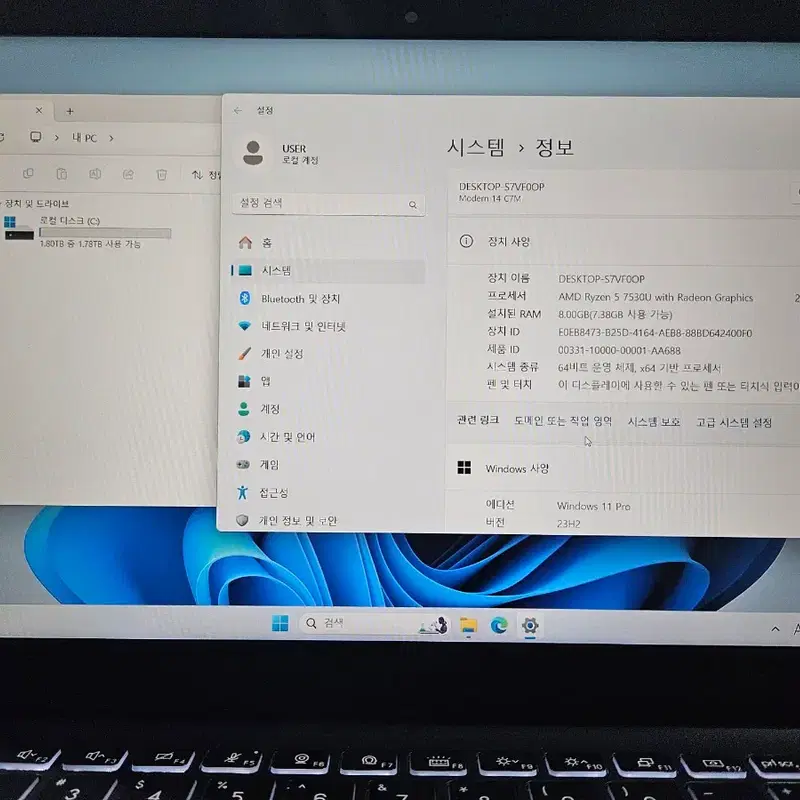Expand chevron before 내 PC in breadcrumb
The height and width of the screenshot is (800, 800).
coord(57,138)
